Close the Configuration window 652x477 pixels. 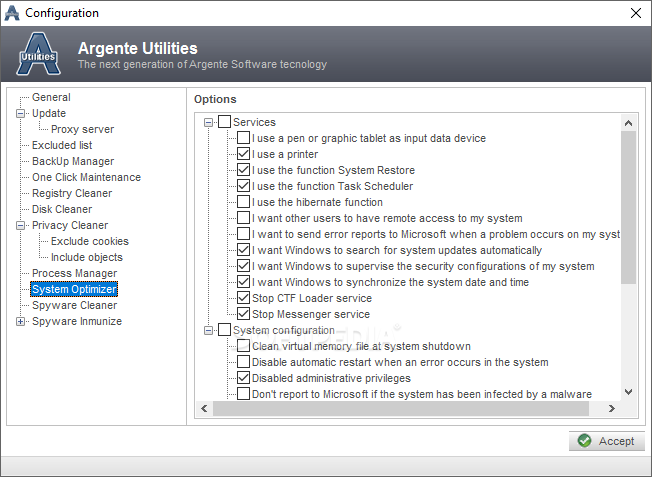636,13
